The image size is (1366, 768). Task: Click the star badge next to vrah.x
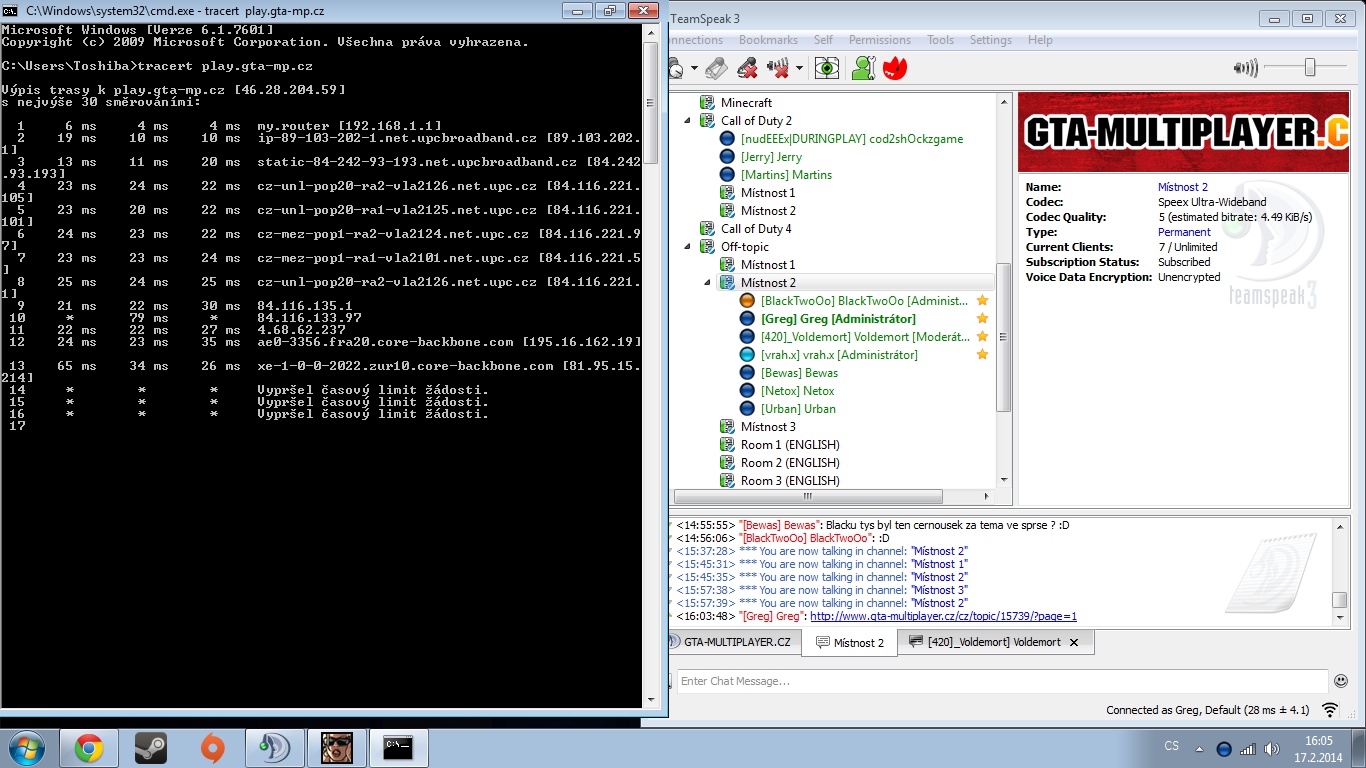click(x=982, y=355)
